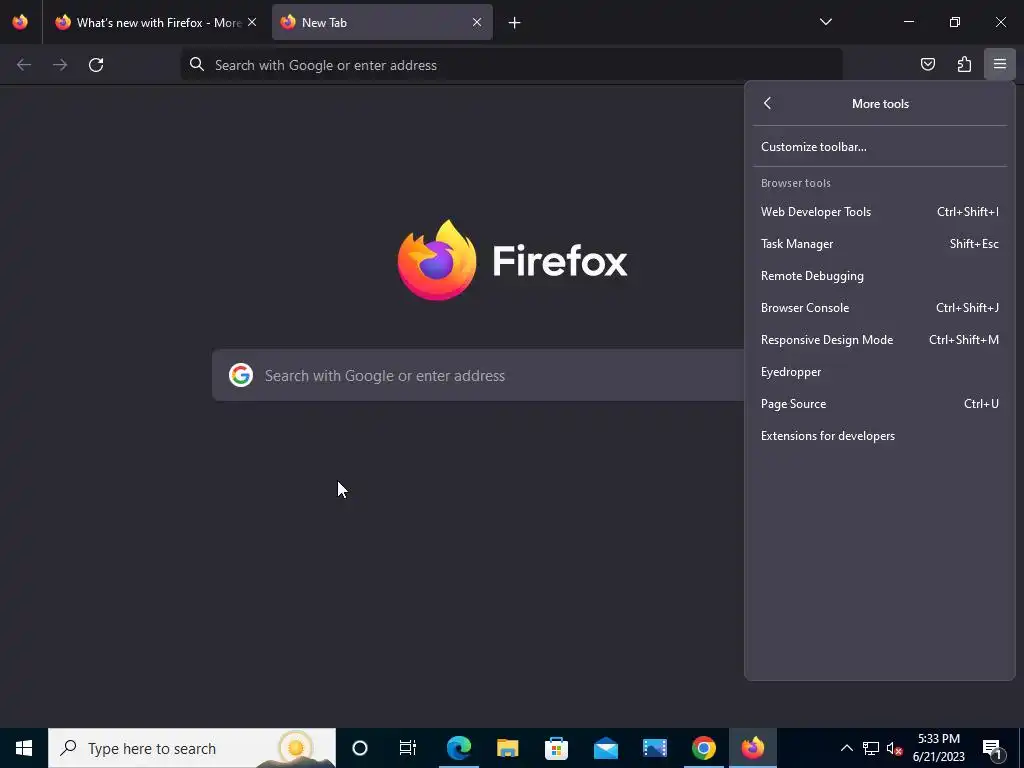Launch Google Chrome from taskbar

(x=703, y=748)
